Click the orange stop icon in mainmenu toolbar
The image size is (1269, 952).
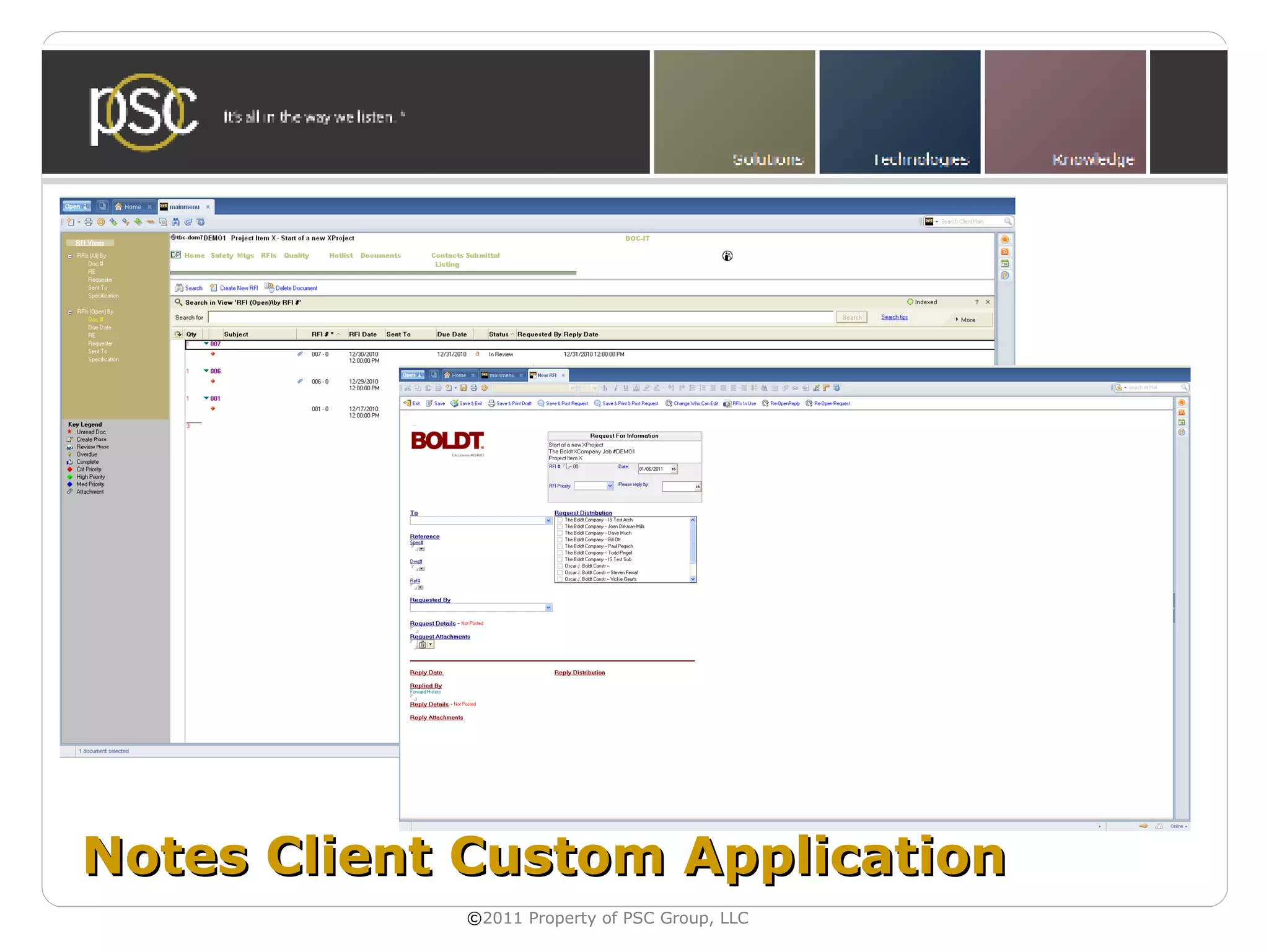(x=101, y=222)
